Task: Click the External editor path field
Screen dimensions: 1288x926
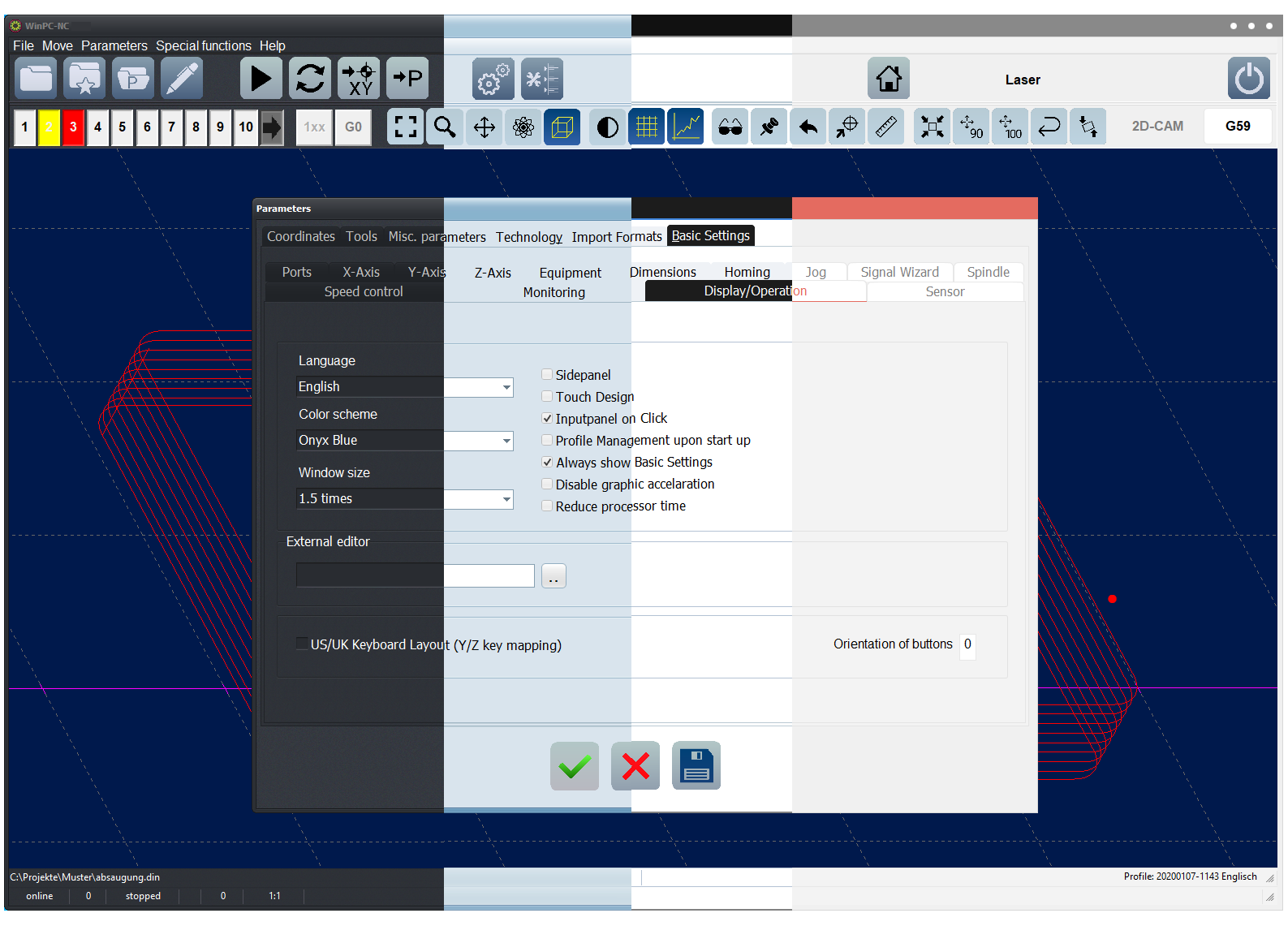Action: [x=416, y=575]
